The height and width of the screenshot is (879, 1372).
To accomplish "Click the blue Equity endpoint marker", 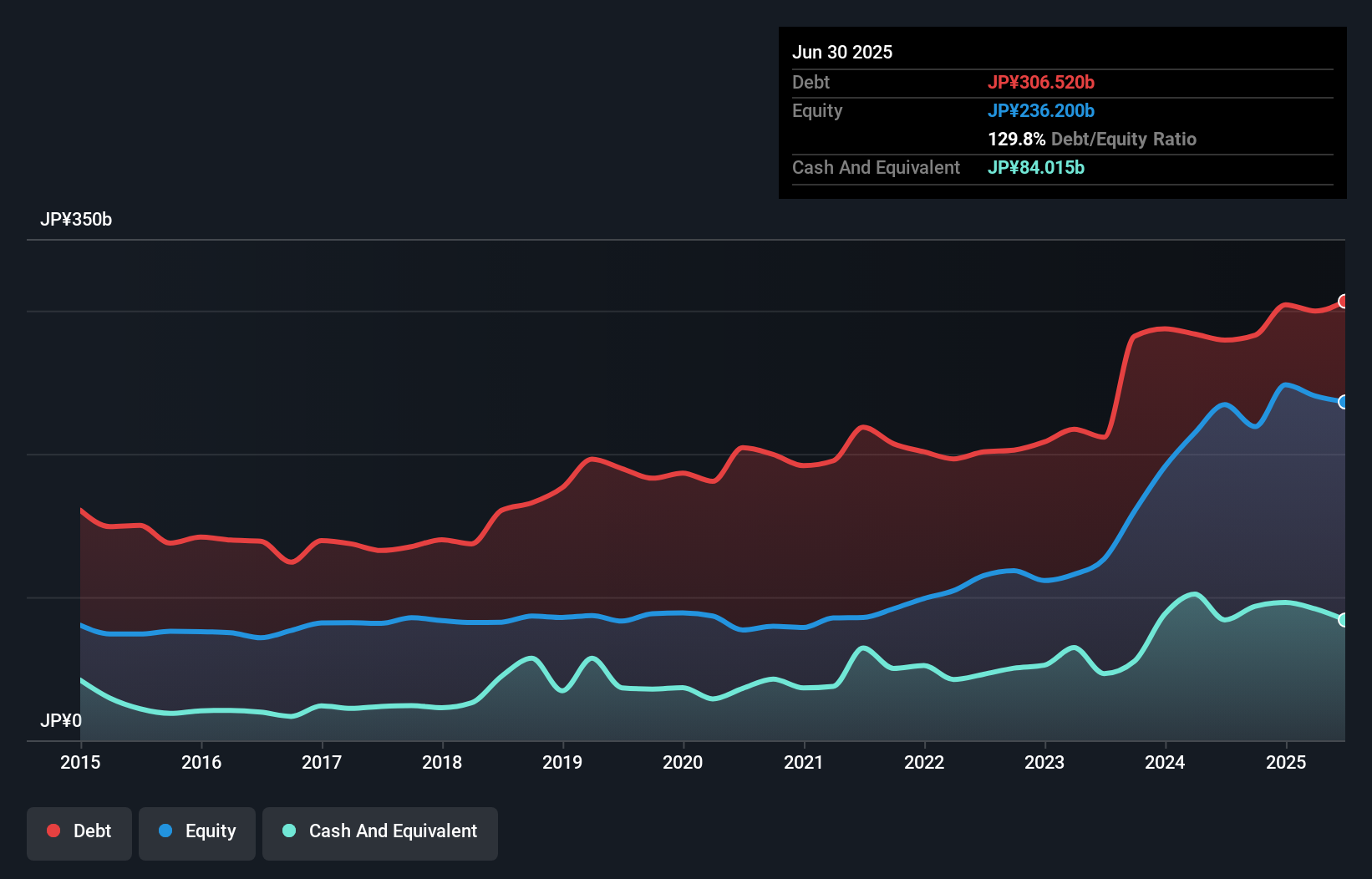I will [x=1343, y=402].
